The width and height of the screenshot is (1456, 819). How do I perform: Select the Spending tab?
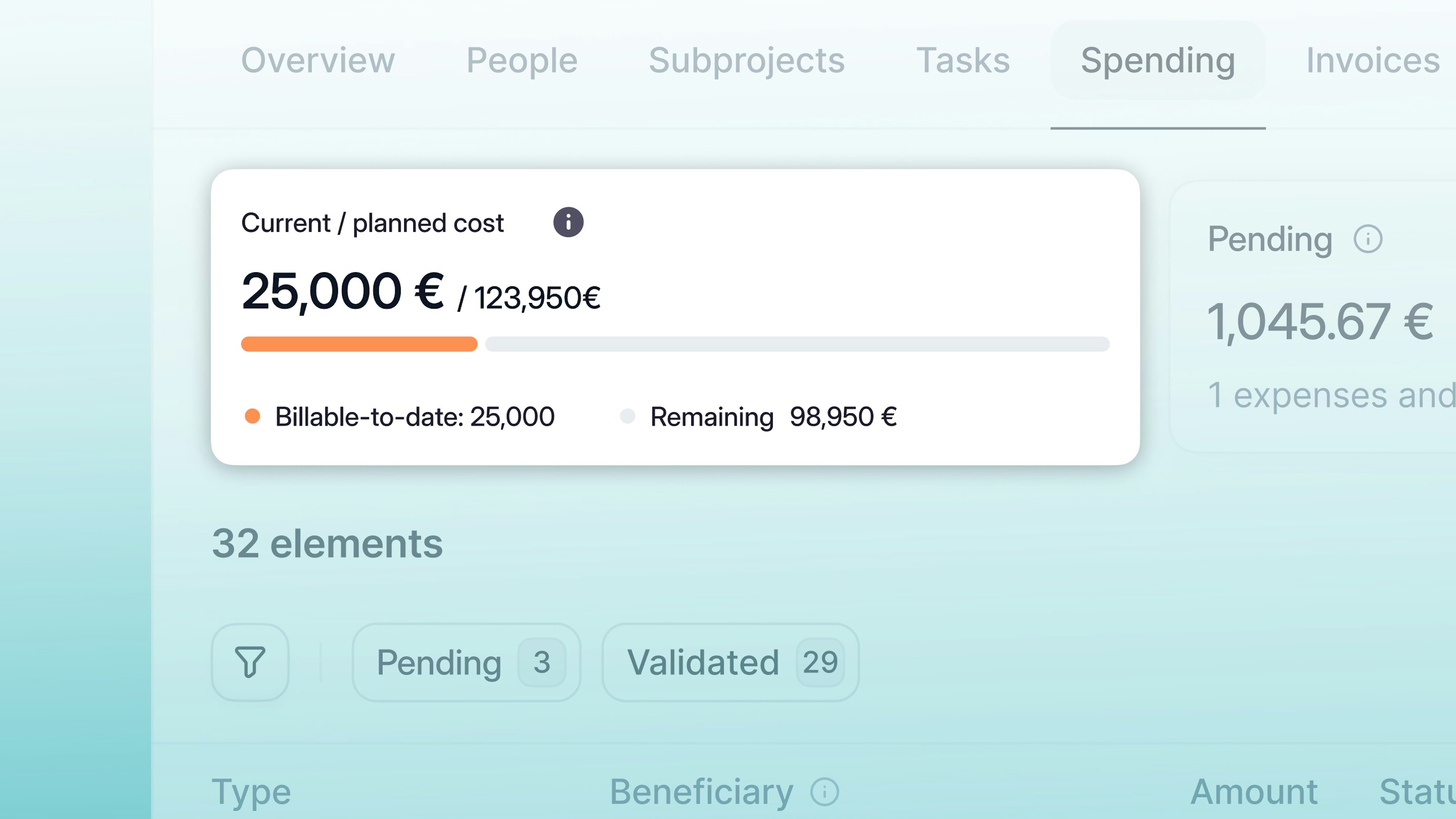click(x=1158, y=61)
